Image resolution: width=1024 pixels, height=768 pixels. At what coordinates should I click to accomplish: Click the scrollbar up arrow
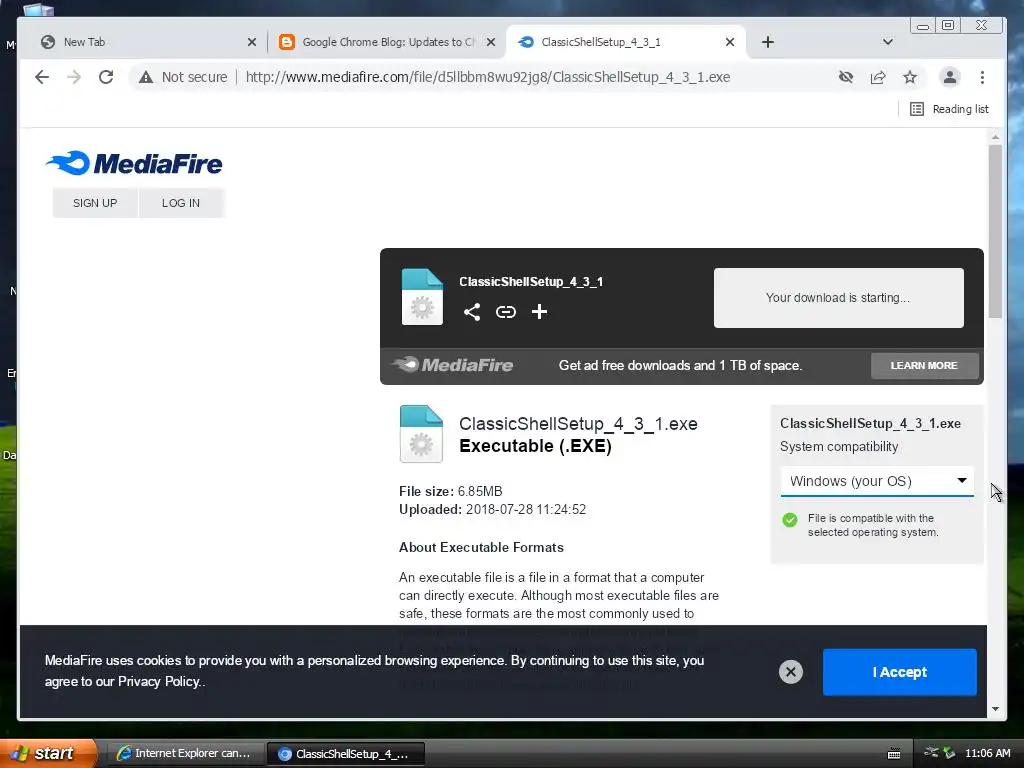point(995,138)
